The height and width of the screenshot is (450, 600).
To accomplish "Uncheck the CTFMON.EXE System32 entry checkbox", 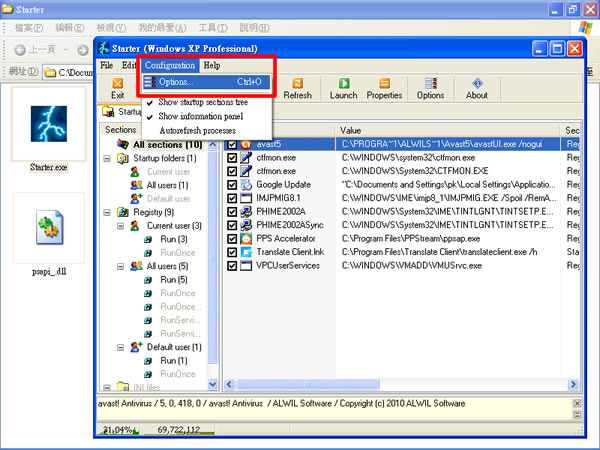I will click(232, 171).
